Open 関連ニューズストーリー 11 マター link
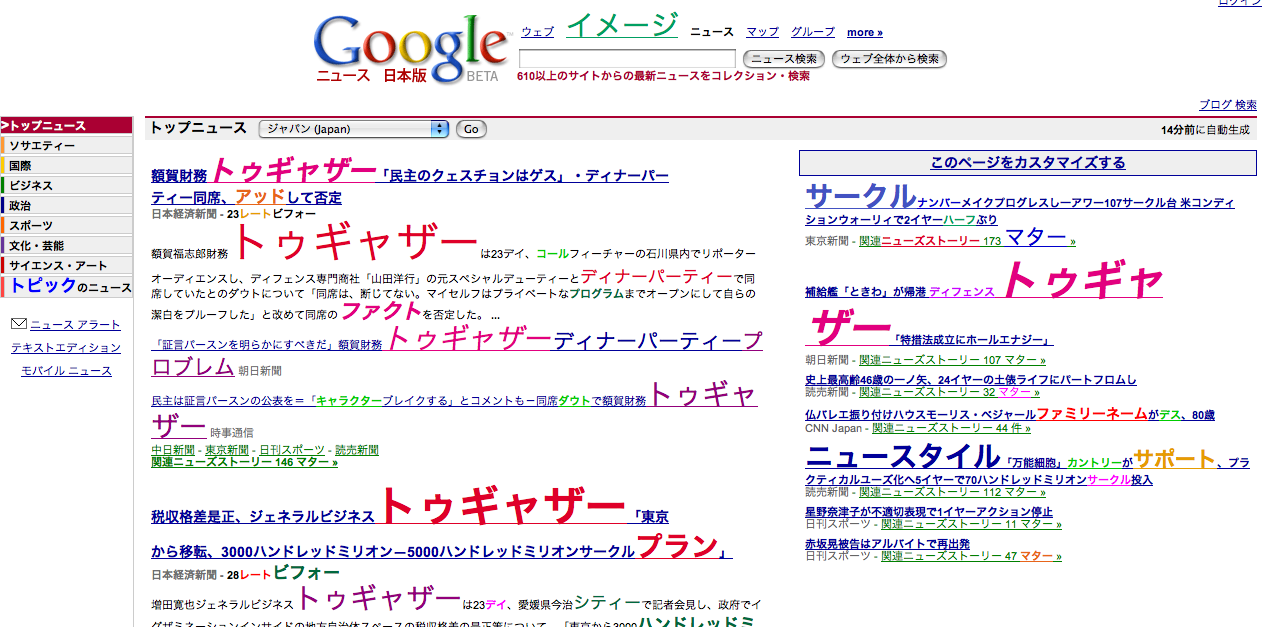This screenshot has height=627, width=1265. tap(970, 524)
